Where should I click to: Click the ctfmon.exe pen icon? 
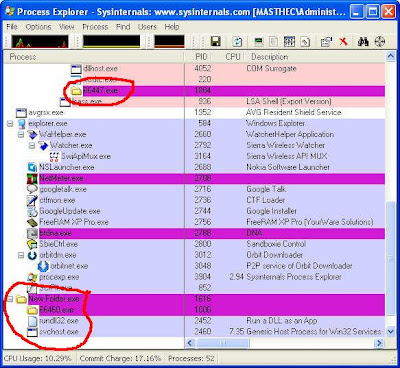[x=32, y=200]
